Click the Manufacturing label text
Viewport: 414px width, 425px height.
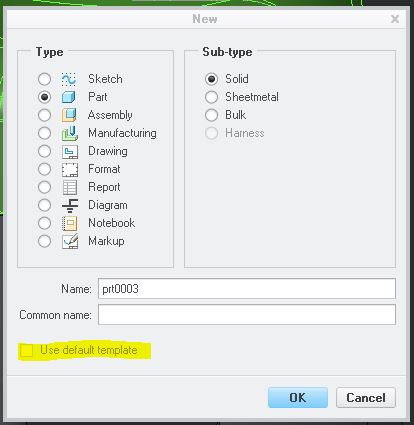tap(122, 133)
